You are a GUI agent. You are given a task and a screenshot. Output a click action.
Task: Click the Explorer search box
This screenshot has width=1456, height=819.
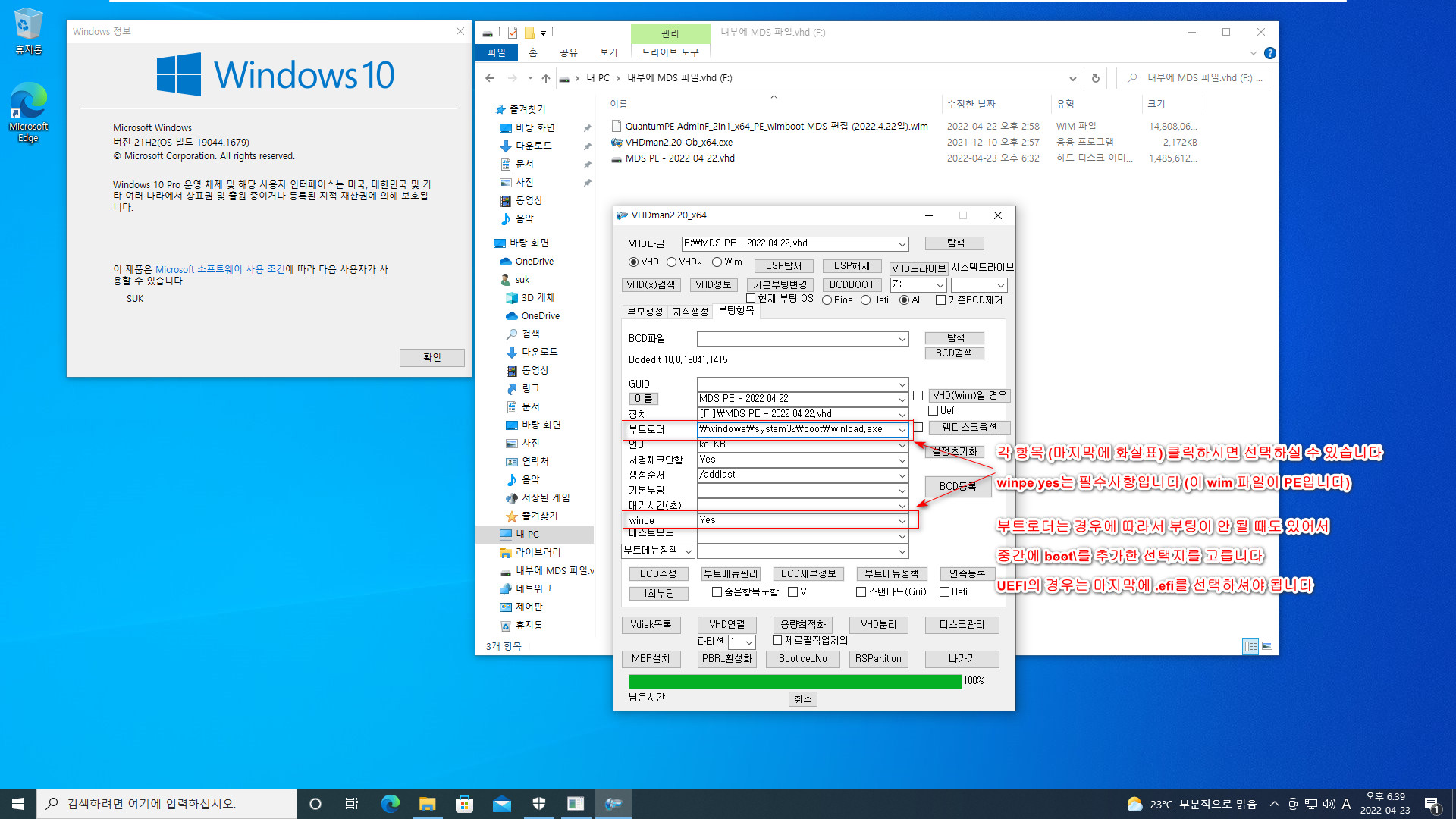1193,78
